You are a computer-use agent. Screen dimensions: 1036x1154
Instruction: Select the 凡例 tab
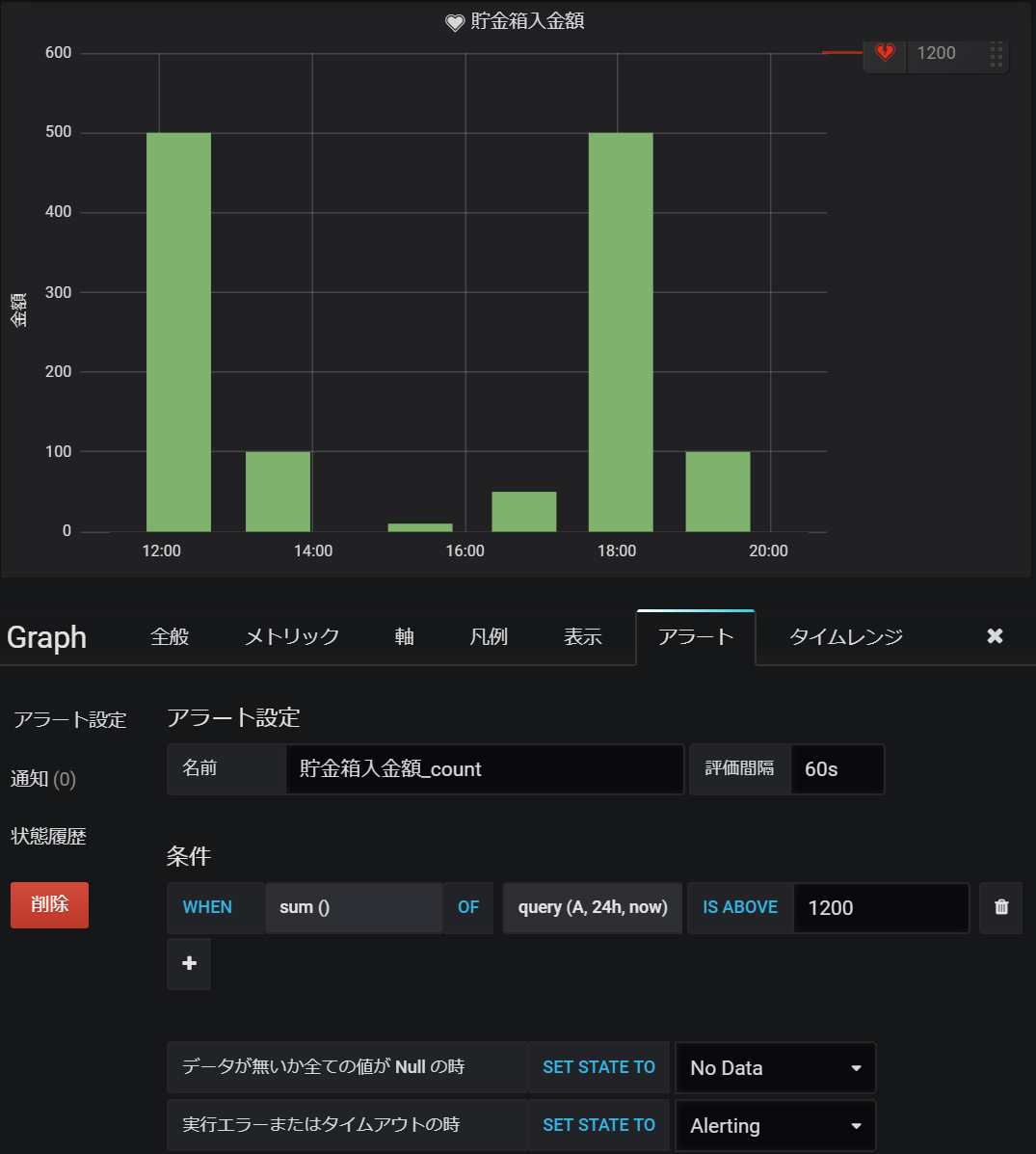(x=489, y=636)
